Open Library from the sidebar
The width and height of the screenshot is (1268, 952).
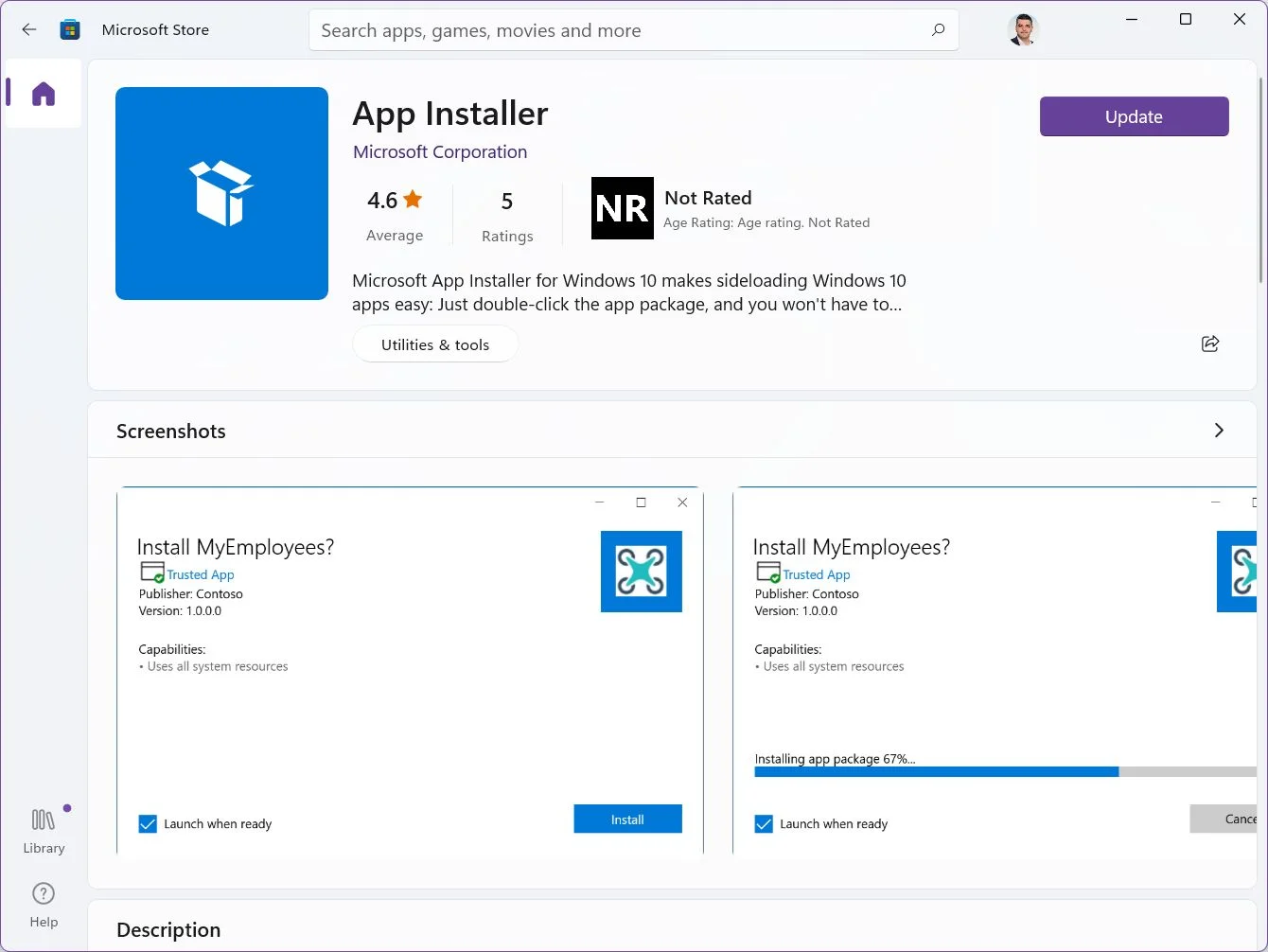click(44, 831)
